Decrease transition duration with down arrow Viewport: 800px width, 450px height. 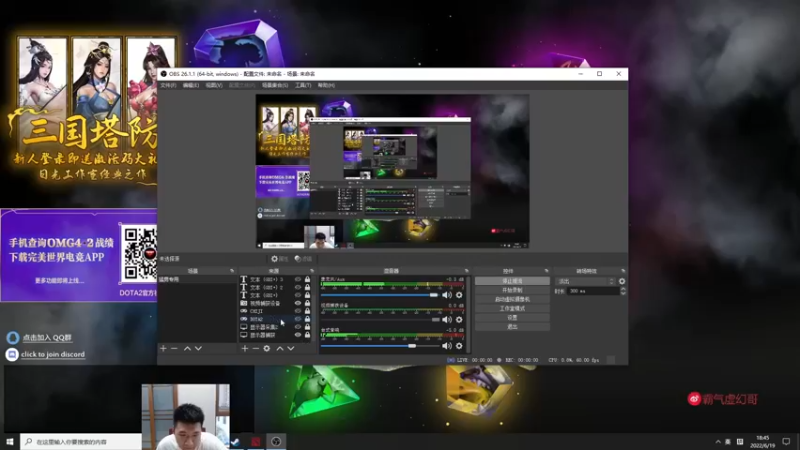[x=623, y=293]
